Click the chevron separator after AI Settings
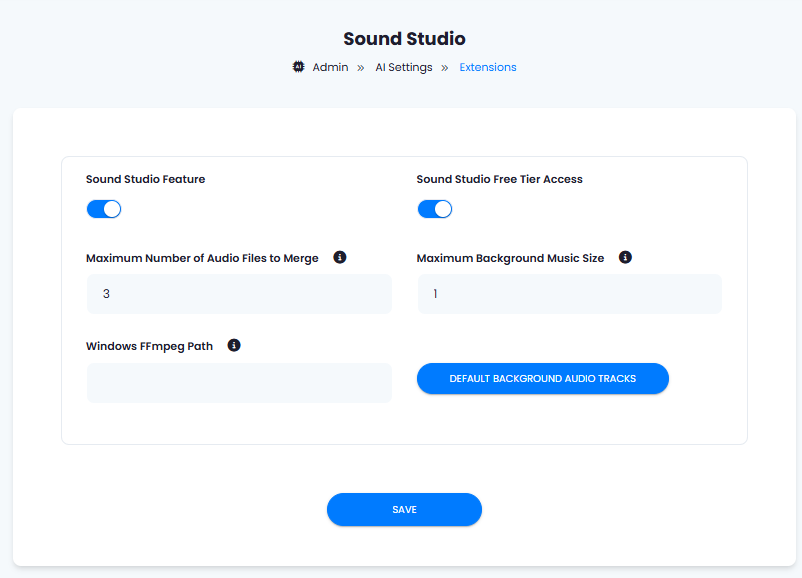Image resolution: width=802 pixels, height=578 pixels. [444, 68]
